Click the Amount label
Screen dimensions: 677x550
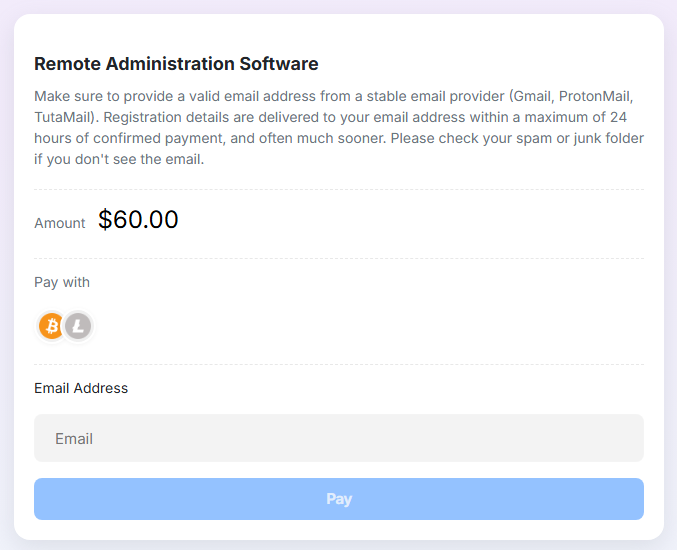click(x=60, y=223)
